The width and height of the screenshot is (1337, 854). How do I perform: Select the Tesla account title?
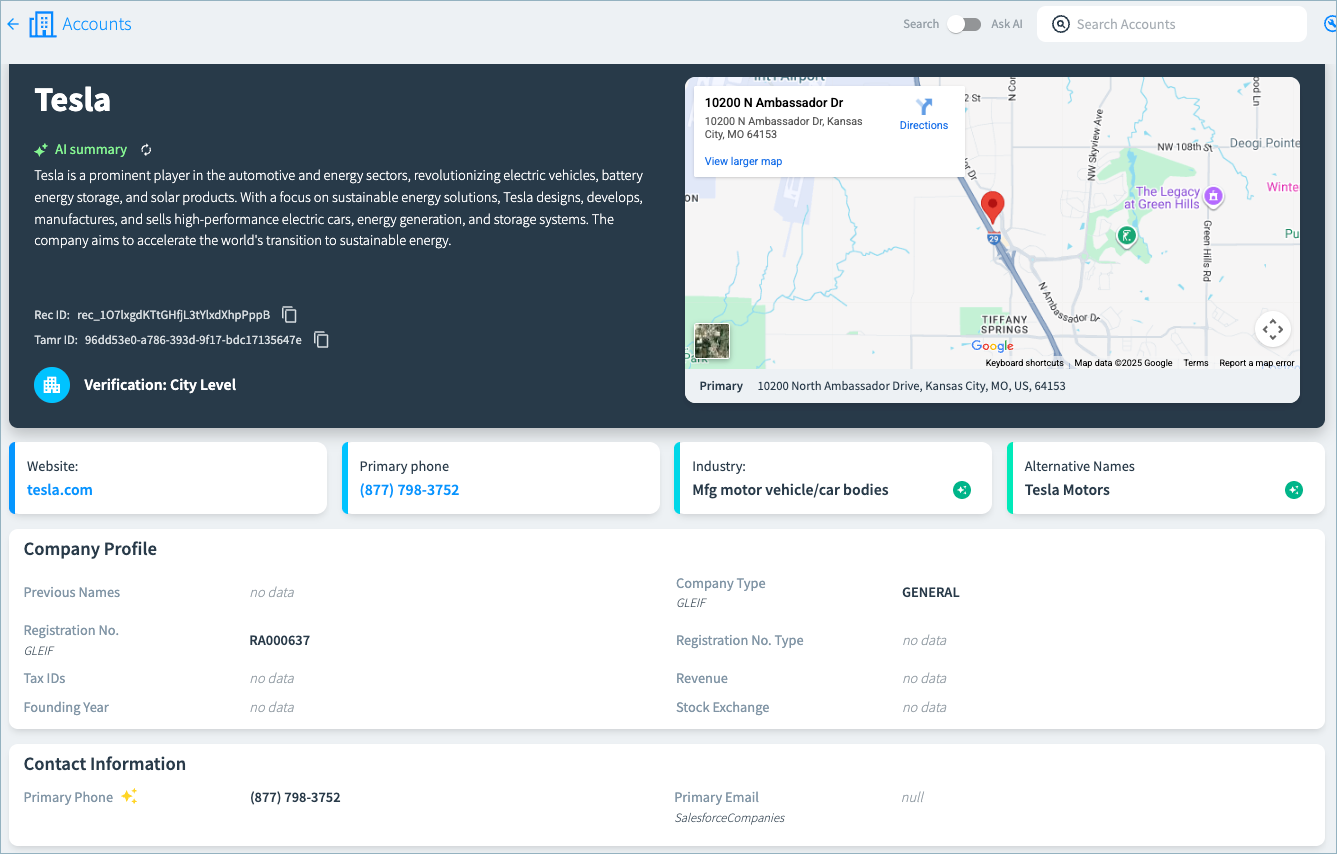tap(72, 100)
